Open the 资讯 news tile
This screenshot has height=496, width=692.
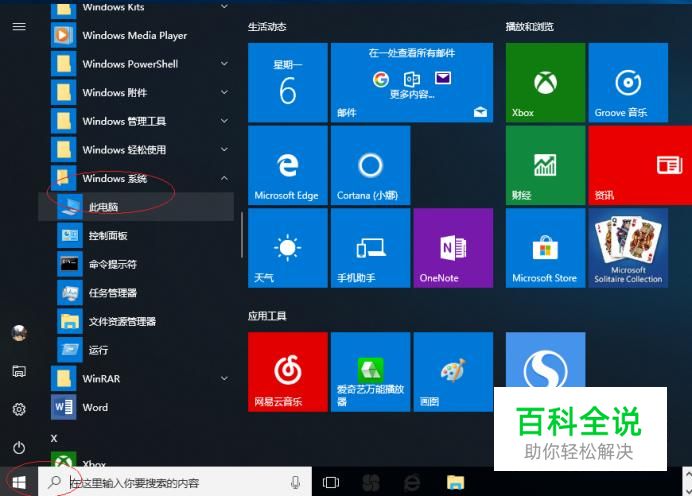(640, 165)
